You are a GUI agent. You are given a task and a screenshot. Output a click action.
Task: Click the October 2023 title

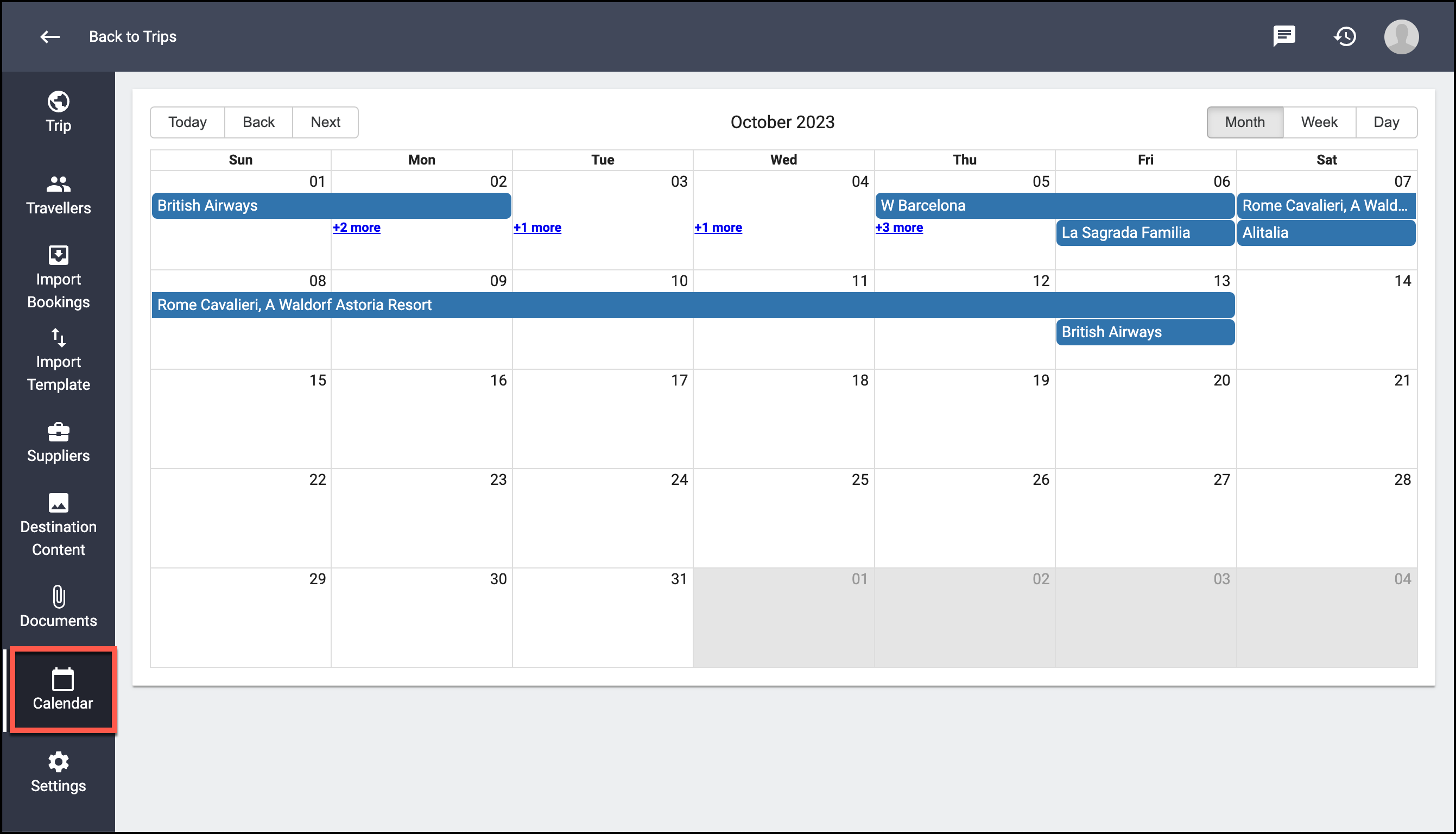point(783,122)
